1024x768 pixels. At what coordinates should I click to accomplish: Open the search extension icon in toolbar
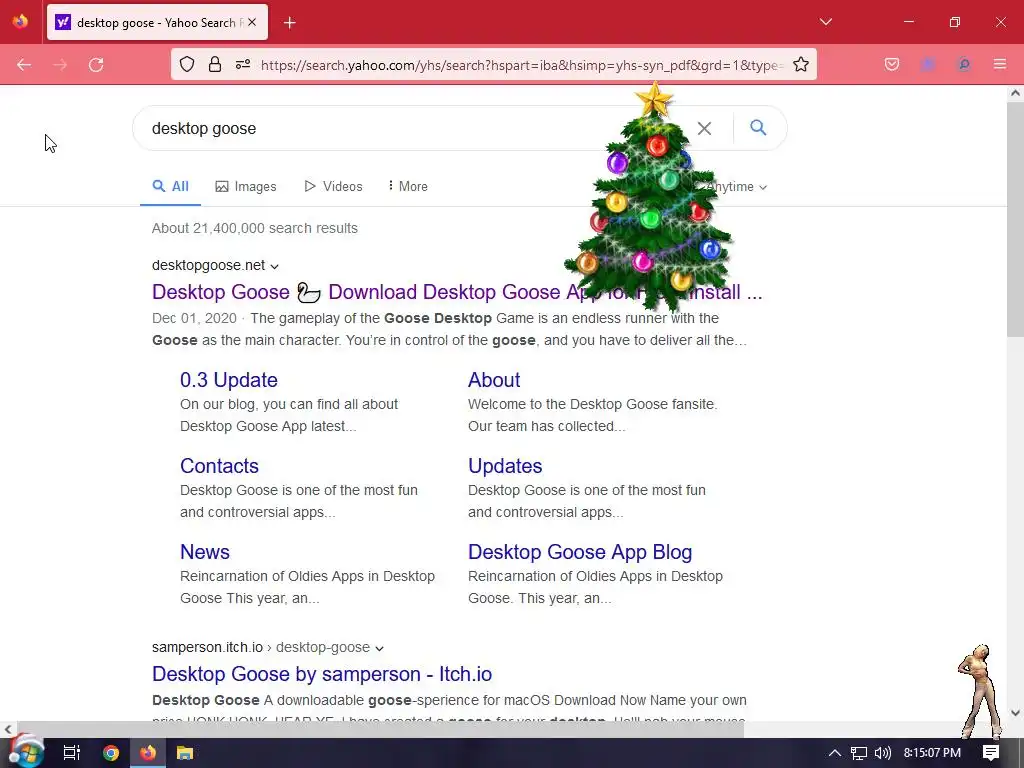click(x=963, y=64)
